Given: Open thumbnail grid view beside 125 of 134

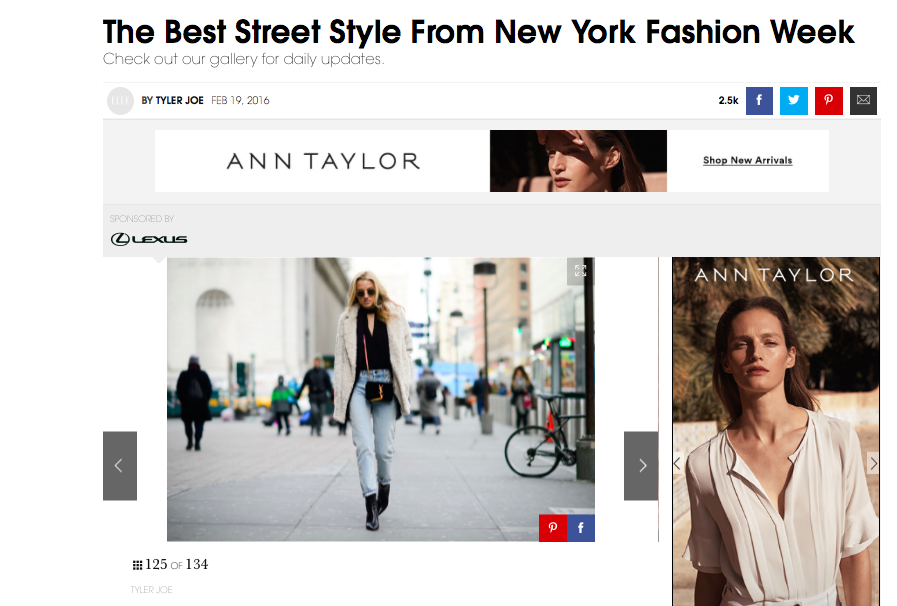Looking at the screenshot, I should click(137, 565).
